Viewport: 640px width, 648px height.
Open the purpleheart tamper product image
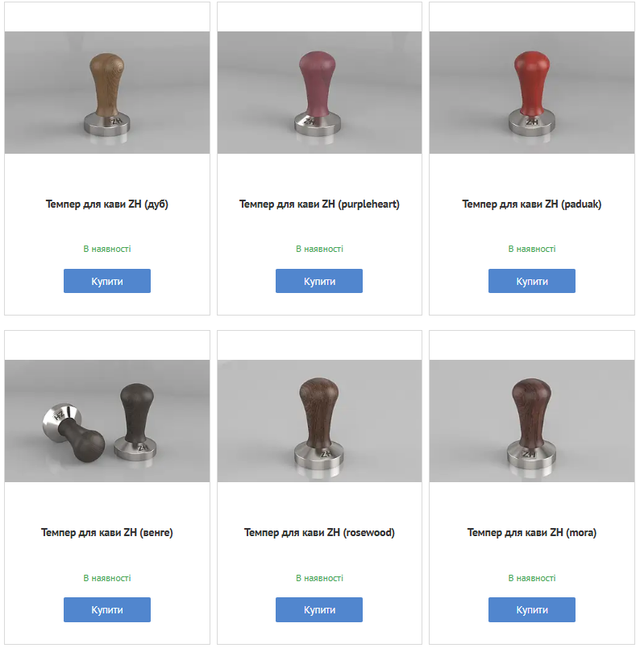pos(319,93)
